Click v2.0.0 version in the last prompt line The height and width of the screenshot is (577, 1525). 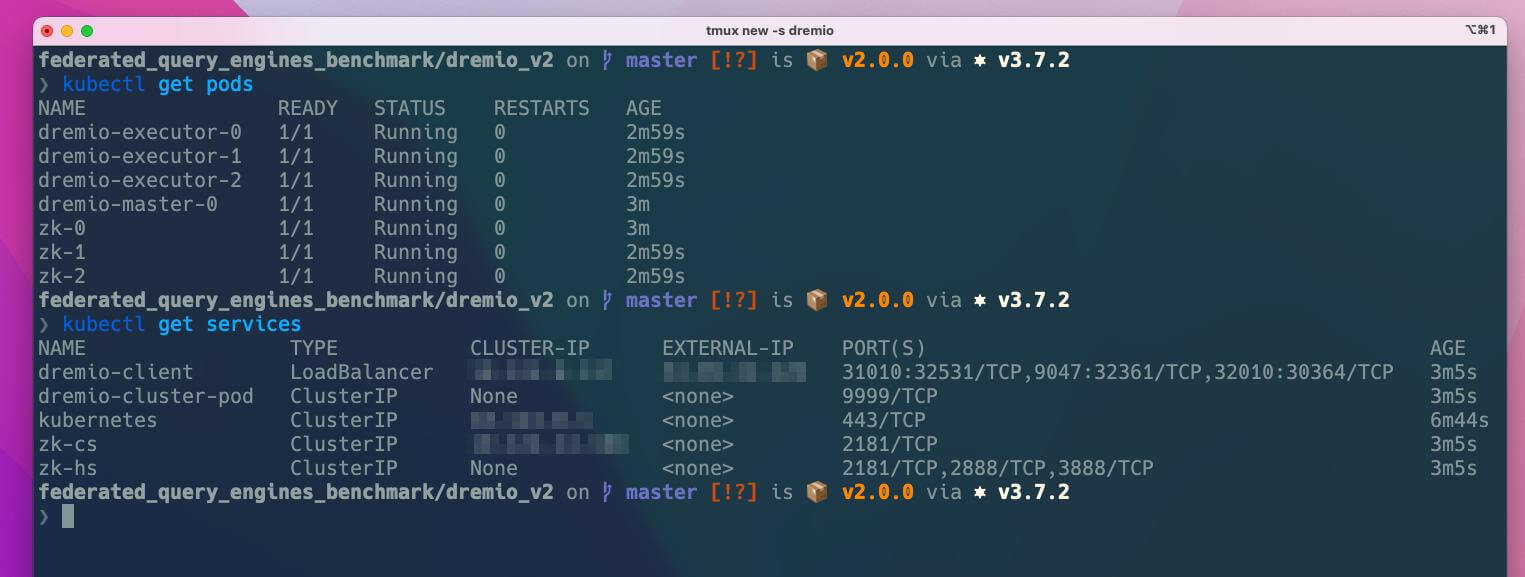coord(878,492)
